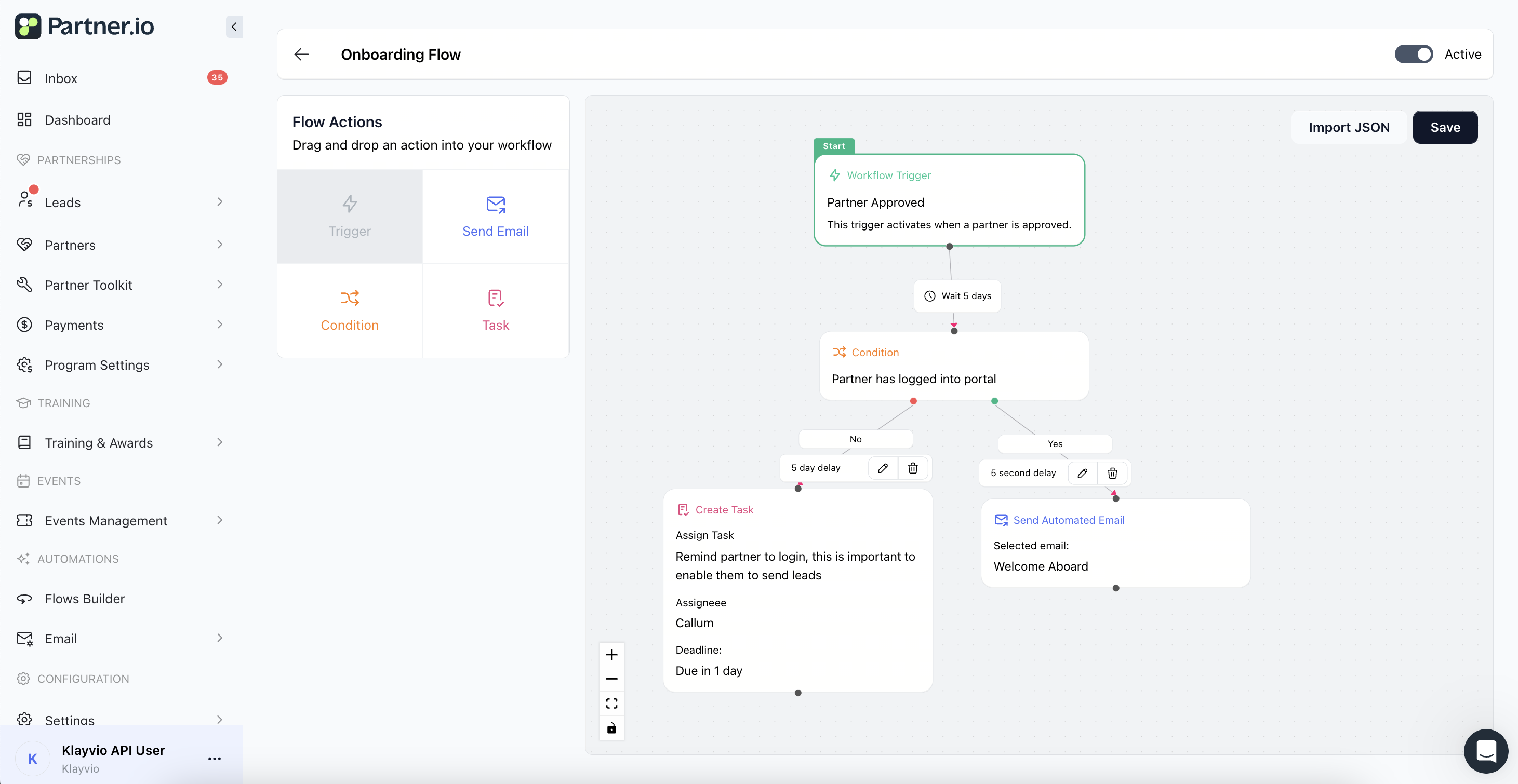Viewport: 1518px width, 784px height.
Task: Click the fit view icon on the canvas controls
Action: 611,704
